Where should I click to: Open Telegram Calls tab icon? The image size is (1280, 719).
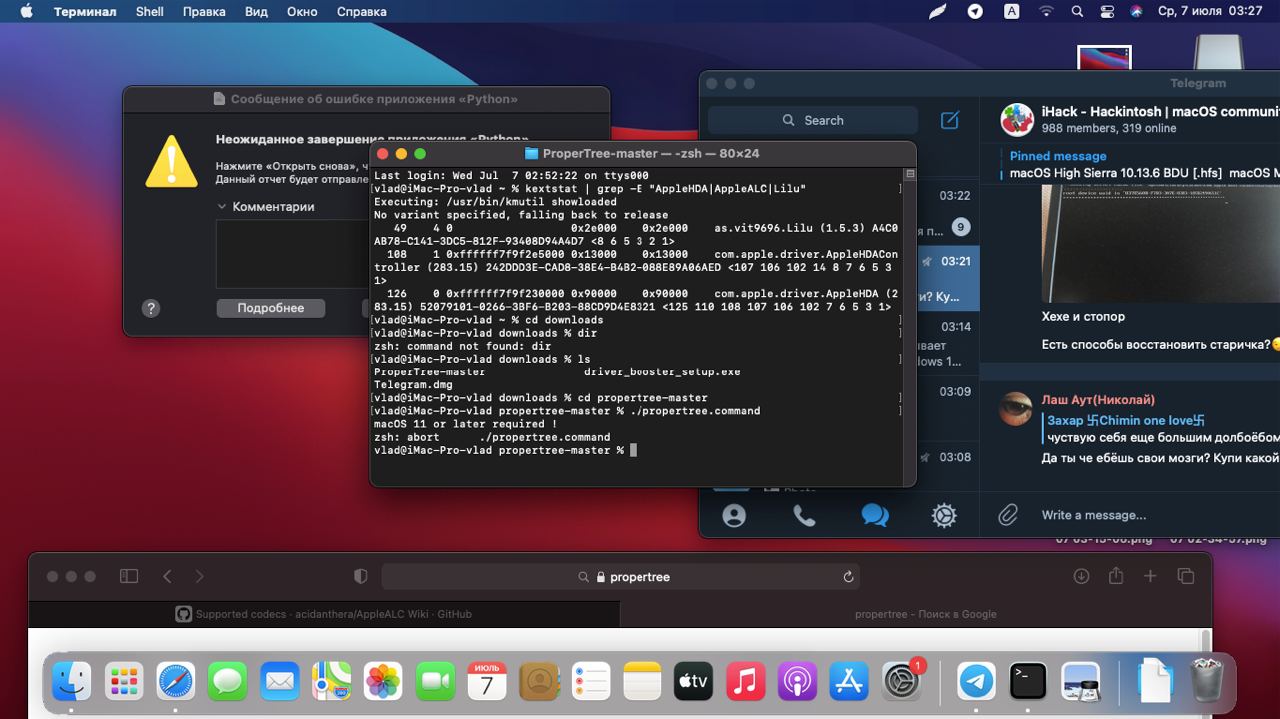pyautogui.click(x=804, y=515)
